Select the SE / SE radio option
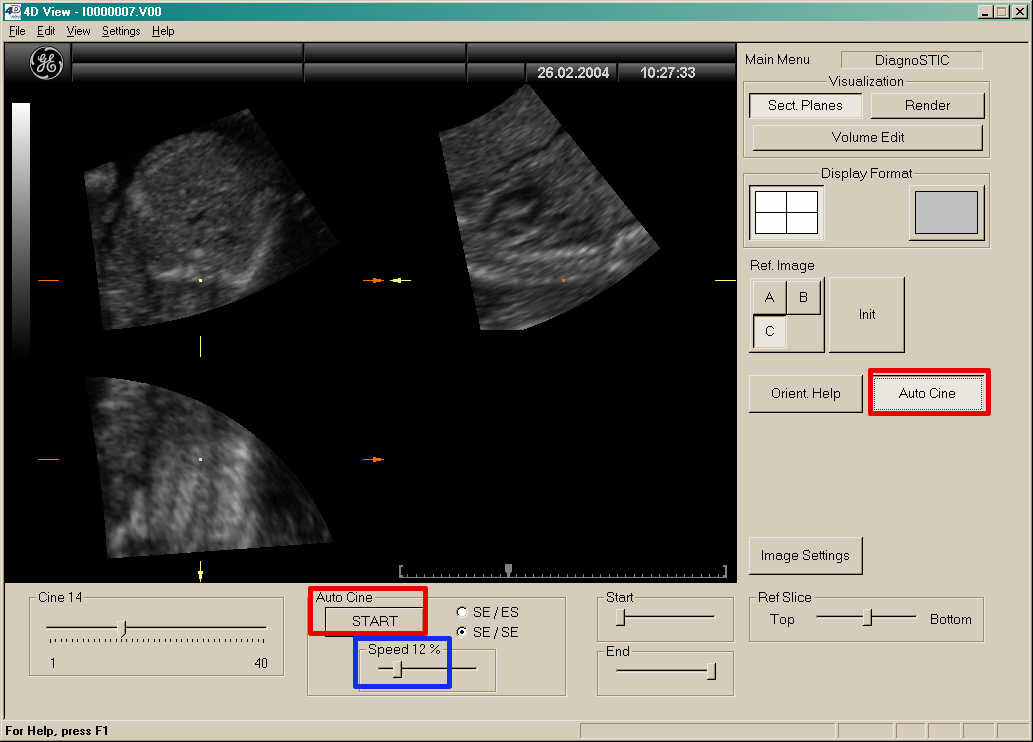 pos(462,632)
